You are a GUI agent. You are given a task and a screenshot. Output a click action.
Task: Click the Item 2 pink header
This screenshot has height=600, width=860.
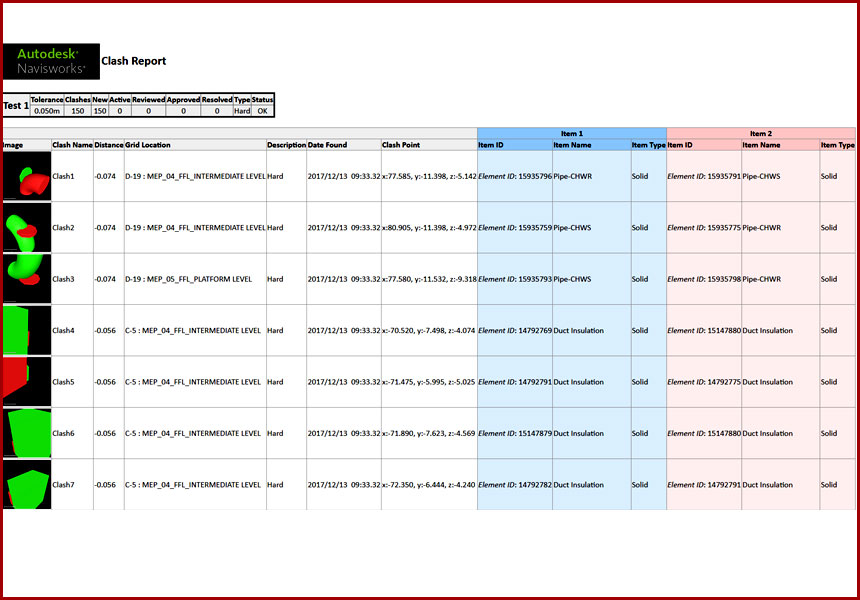[x=761, y=133]
